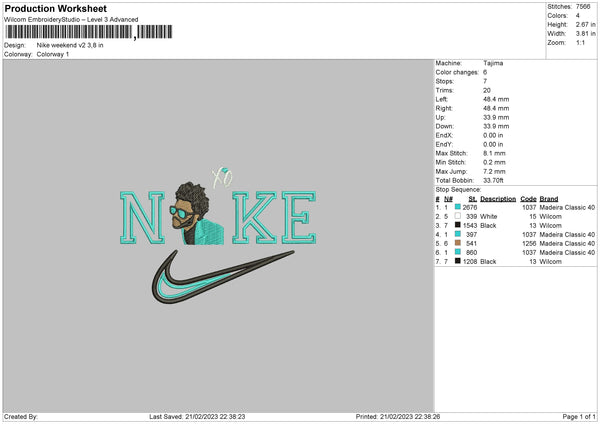This screenshot has height=424, width=600.
Task: Select the Up value '33.9 mm'
Action: pyautogui.click(x=496, y=117)
